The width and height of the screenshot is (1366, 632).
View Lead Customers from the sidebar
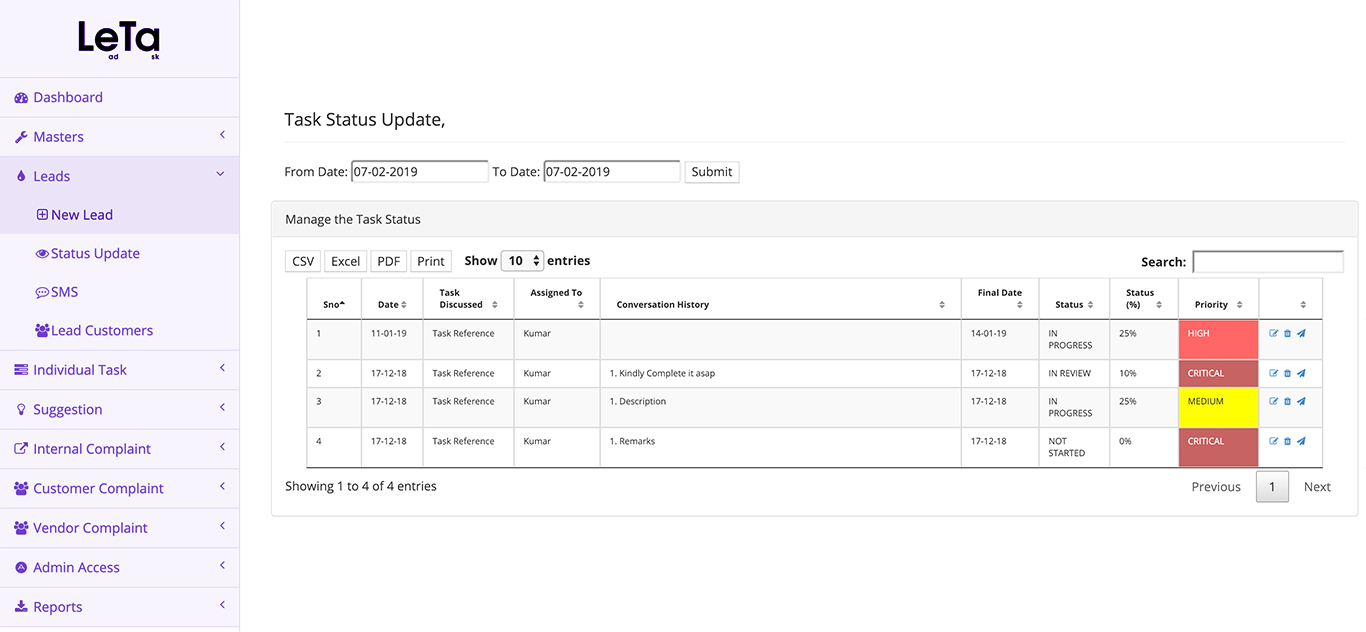(95, 330)
